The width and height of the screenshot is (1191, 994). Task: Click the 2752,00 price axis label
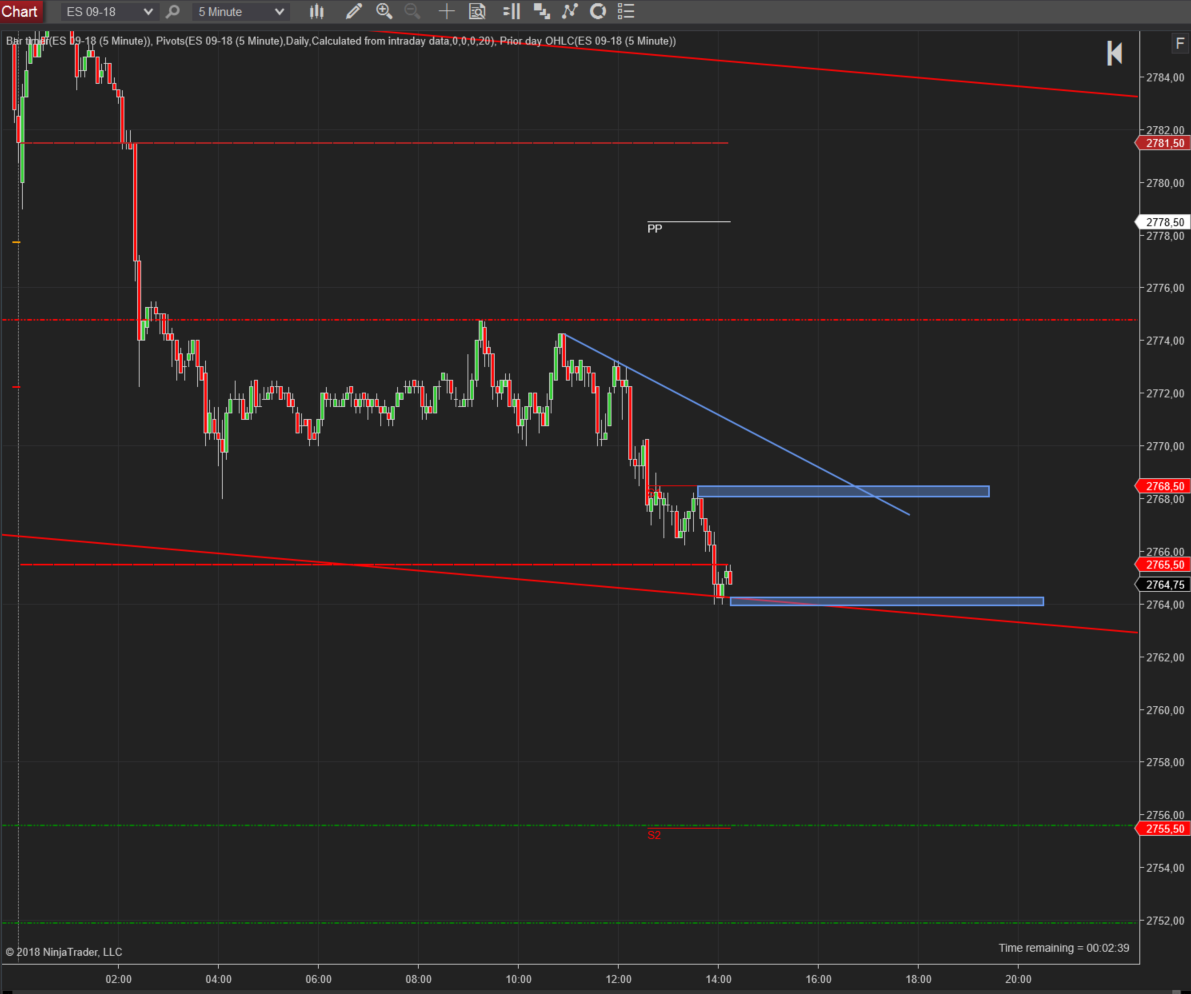pyautogui.click(x=1165, y=920)
